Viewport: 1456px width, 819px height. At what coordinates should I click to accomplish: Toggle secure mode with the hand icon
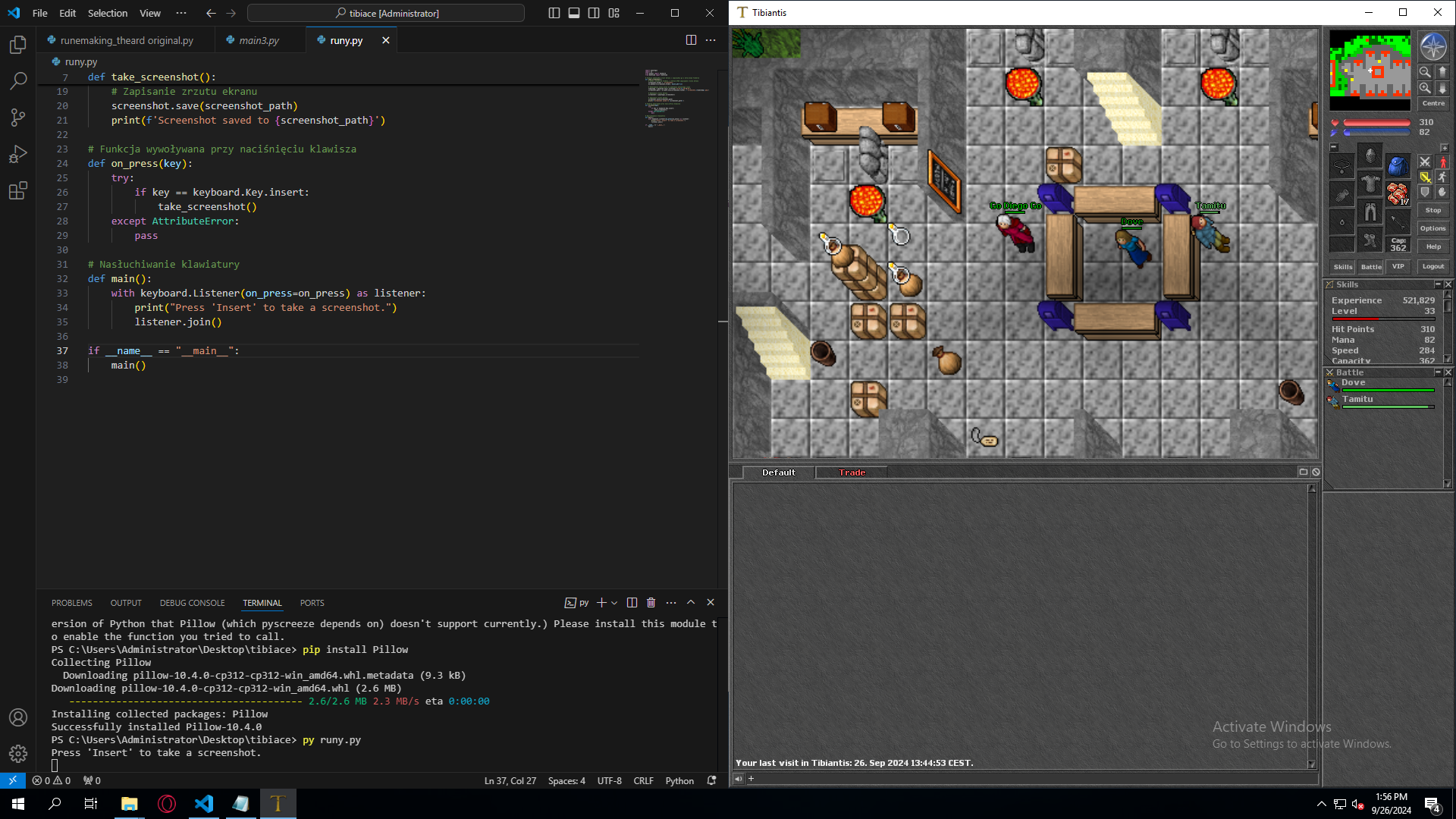point(1442,191)
